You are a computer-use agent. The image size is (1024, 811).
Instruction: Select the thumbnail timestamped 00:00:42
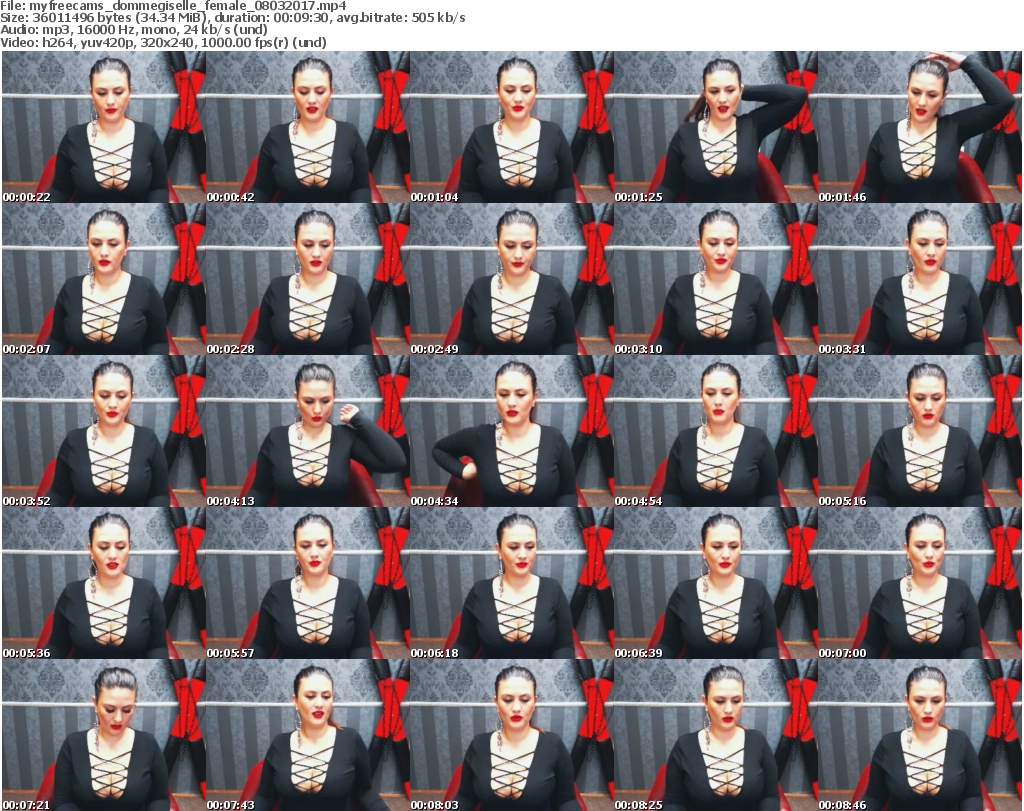(x=308, y=127)
